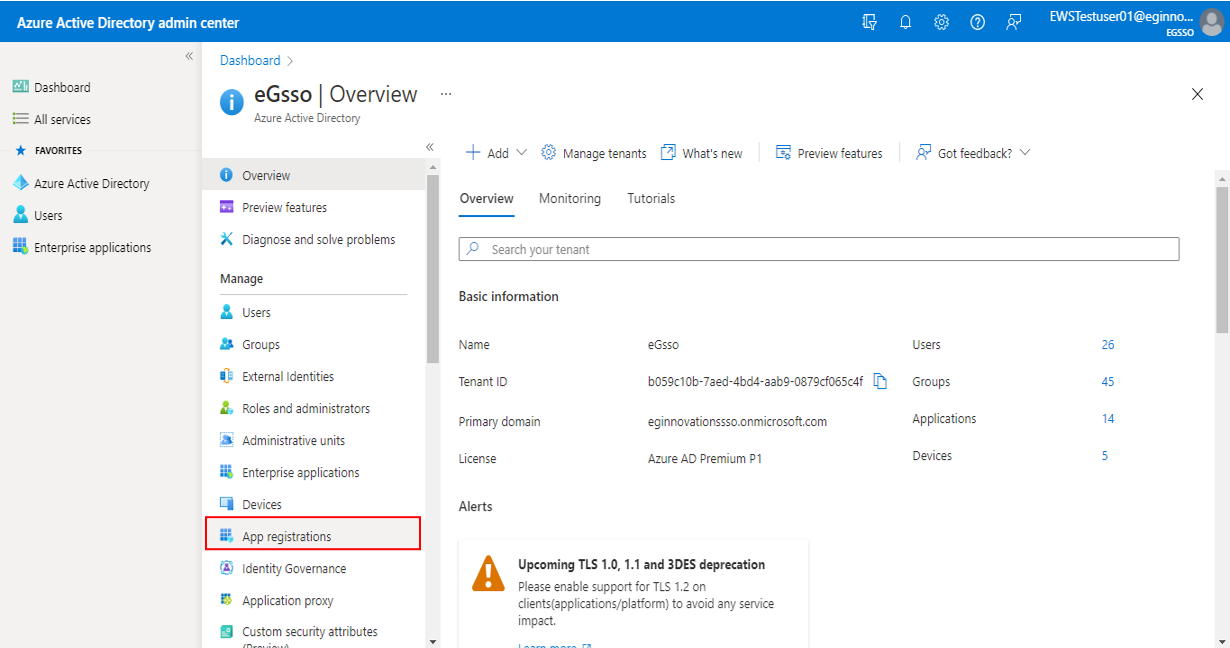Click the Application proxy icon
The width and height of the screenshot is (1230, 648).
pyautogui.click(x=226, y=600)
